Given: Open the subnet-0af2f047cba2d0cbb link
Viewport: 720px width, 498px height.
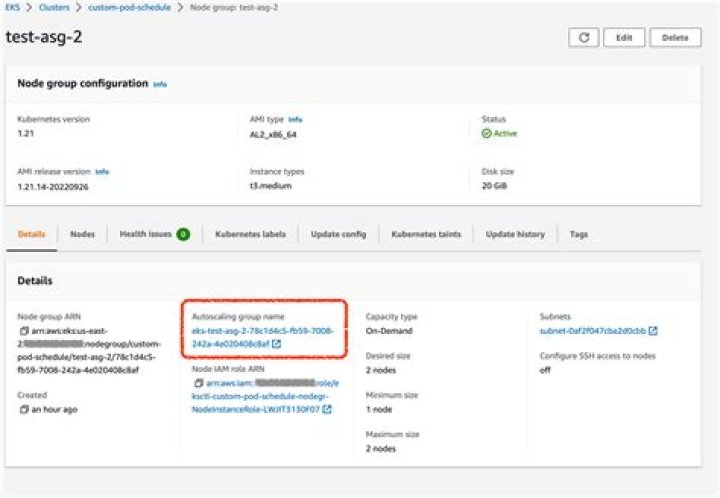Looking at the screenshot, I should click(x=593, y=330).
